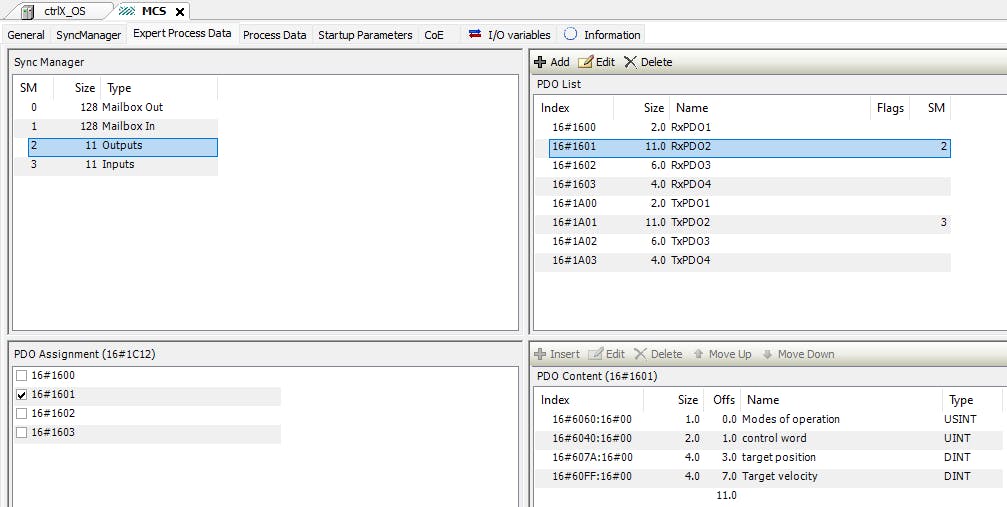
Task: Select the Mailbox Out sync manager row
Action: point(116,107)
